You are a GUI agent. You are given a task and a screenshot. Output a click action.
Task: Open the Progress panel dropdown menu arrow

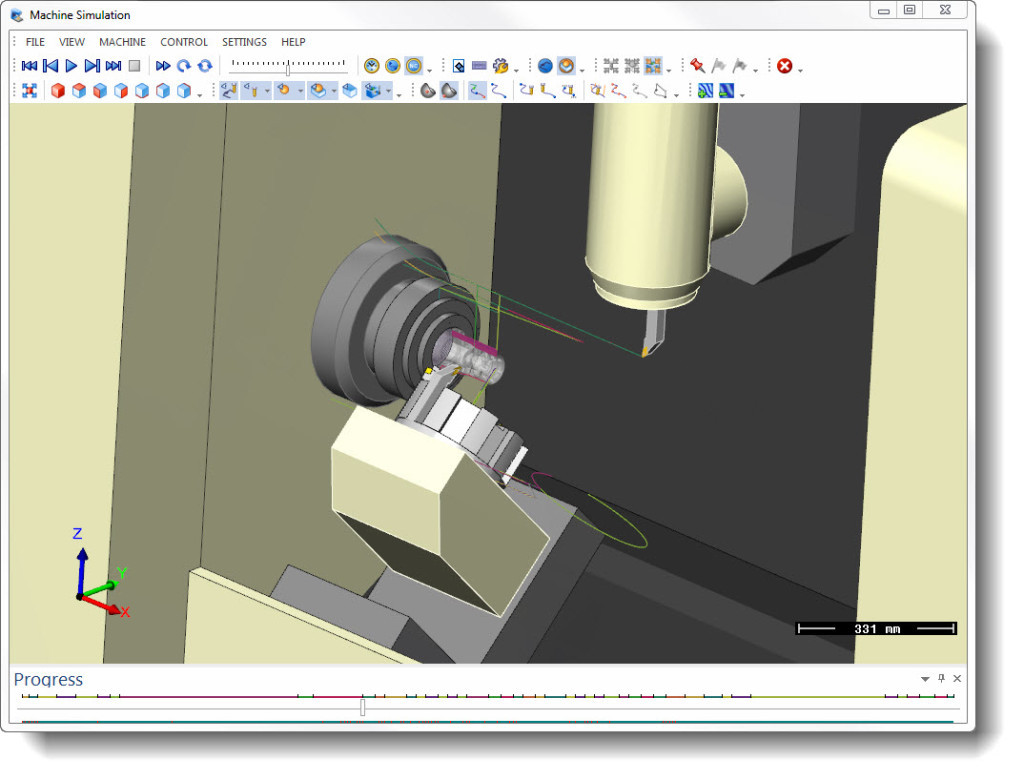[924, 678]
